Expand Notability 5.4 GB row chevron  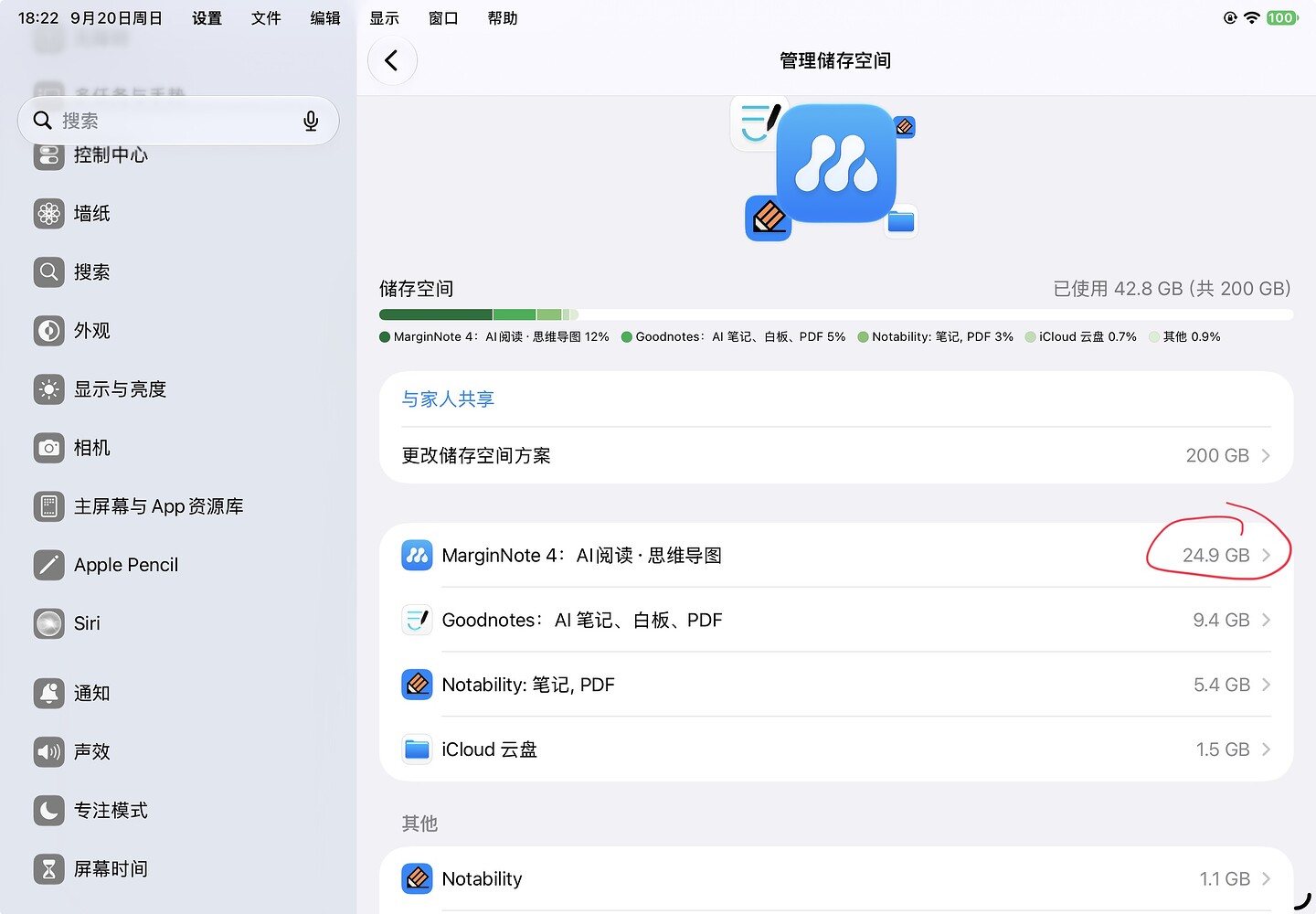[1266, 685]
